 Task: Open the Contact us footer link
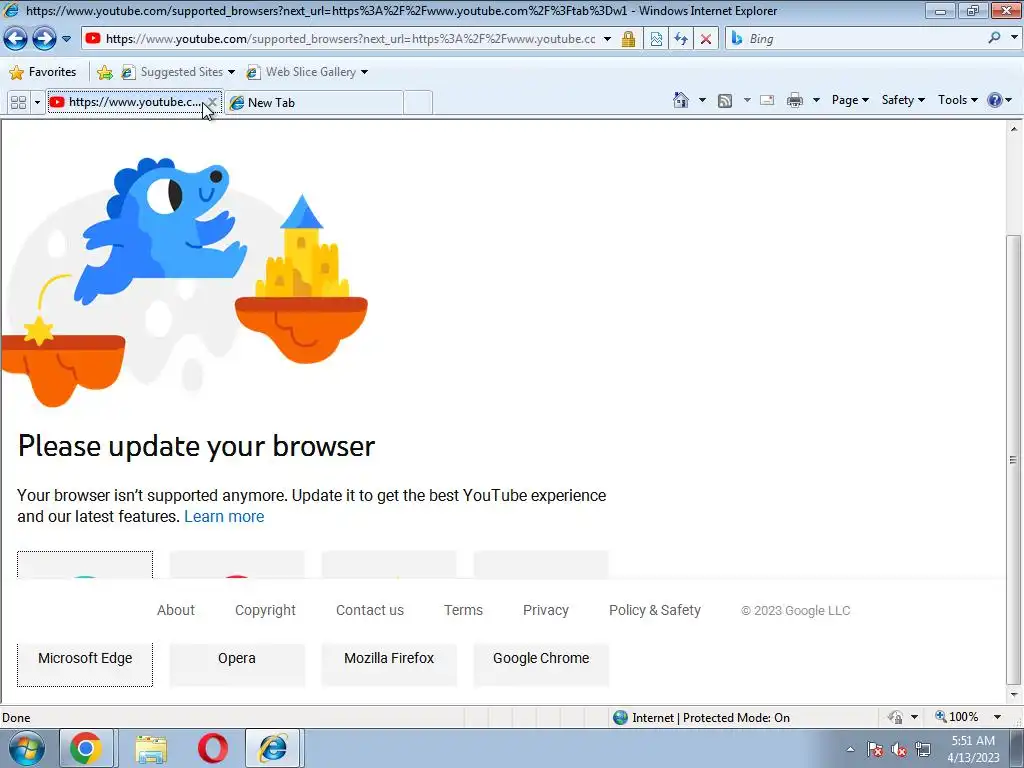pyautogui.click(x=370, y=610)
